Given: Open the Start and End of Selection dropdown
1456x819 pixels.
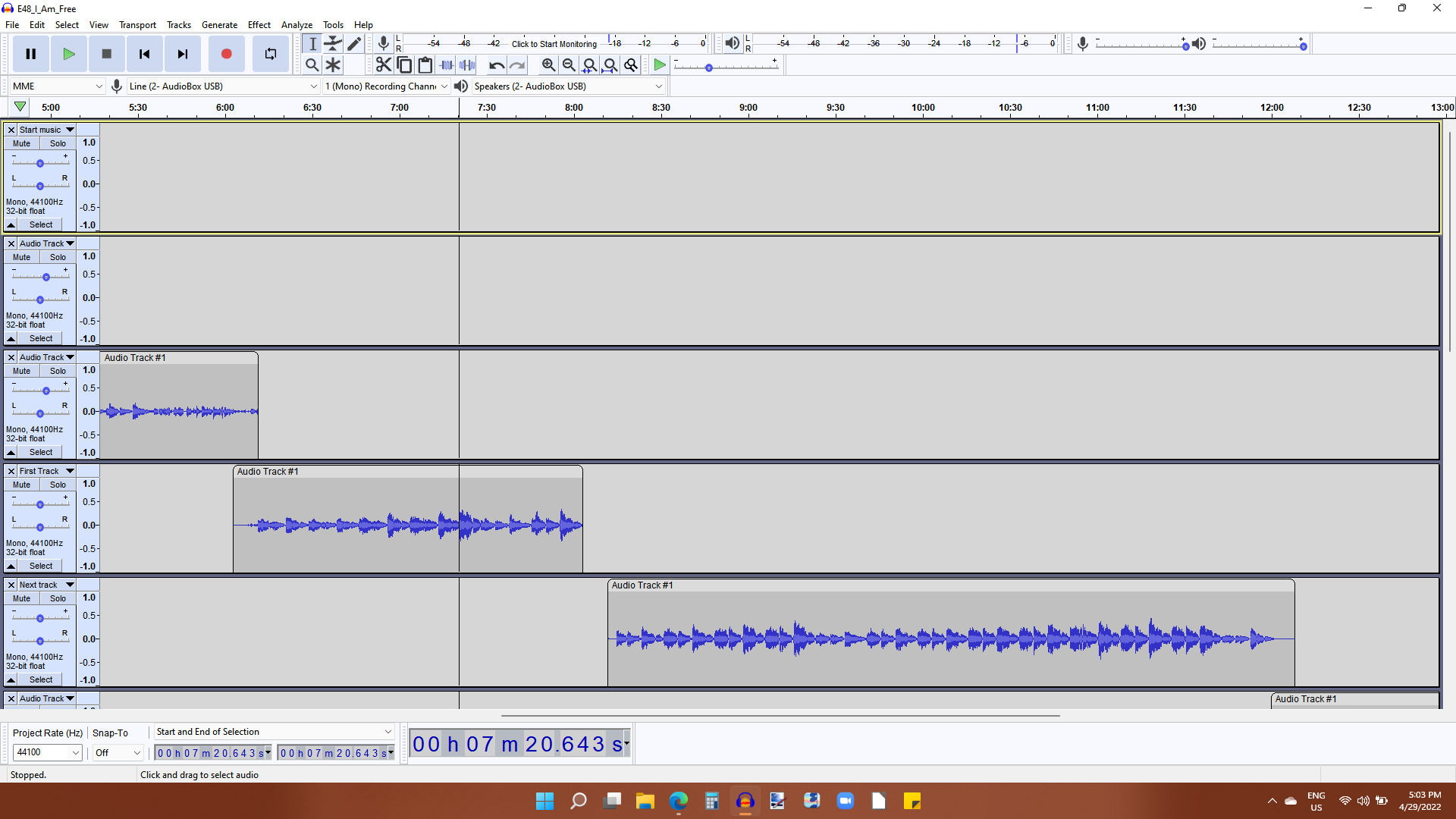Looking at the screenshot, I should pyautogui.click(x=274, y=732).
